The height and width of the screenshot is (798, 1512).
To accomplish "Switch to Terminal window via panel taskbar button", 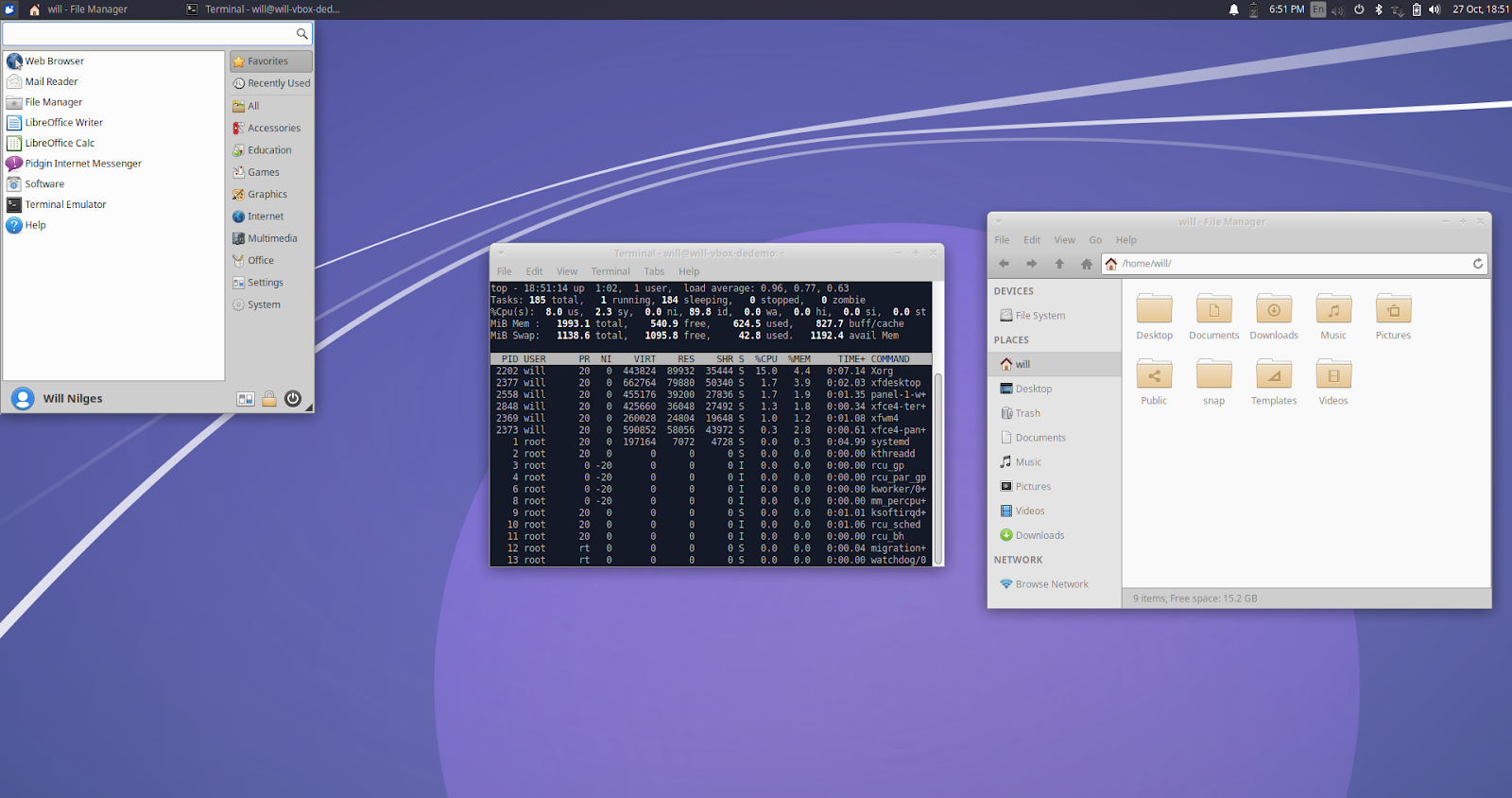I will pyautogui.click(x=264, y=9).
